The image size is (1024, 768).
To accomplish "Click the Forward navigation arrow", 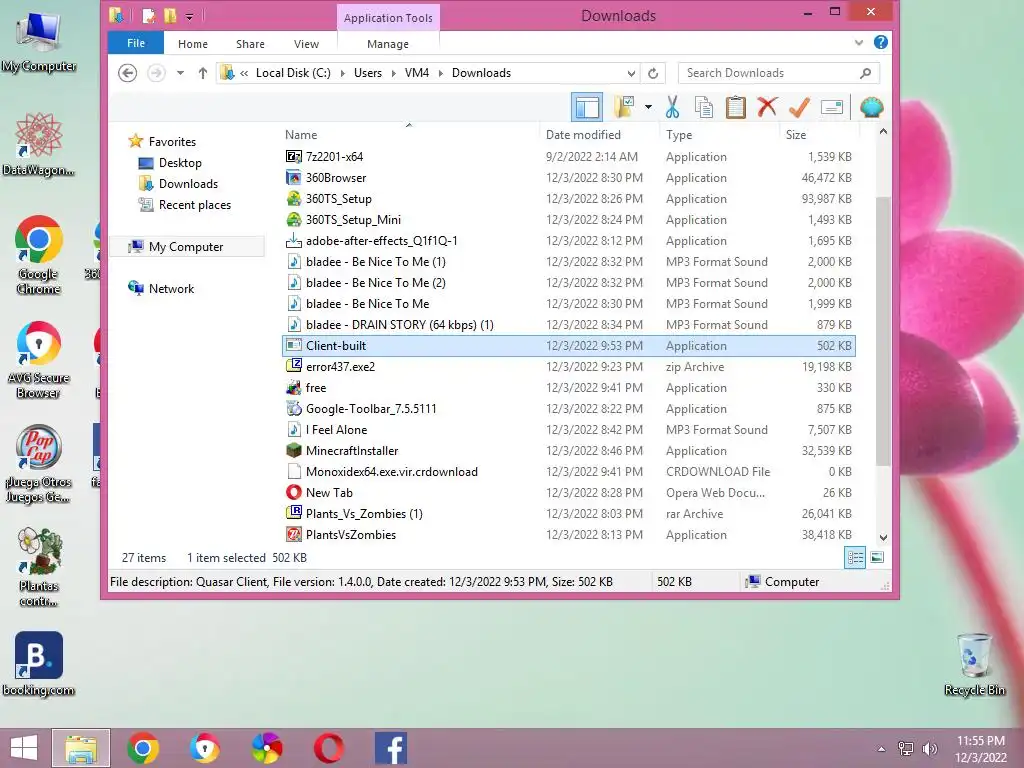I will point(156,73).
